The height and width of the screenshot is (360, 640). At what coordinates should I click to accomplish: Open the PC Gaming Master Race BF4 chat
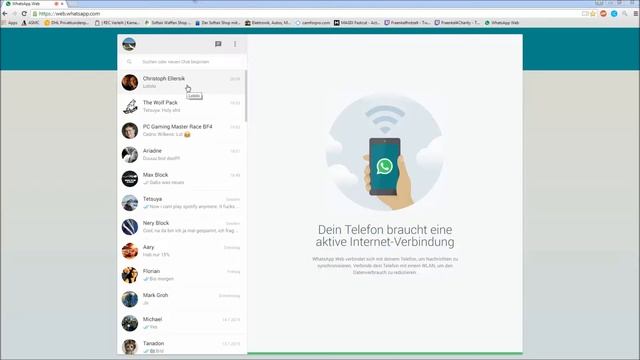(182, 130)
